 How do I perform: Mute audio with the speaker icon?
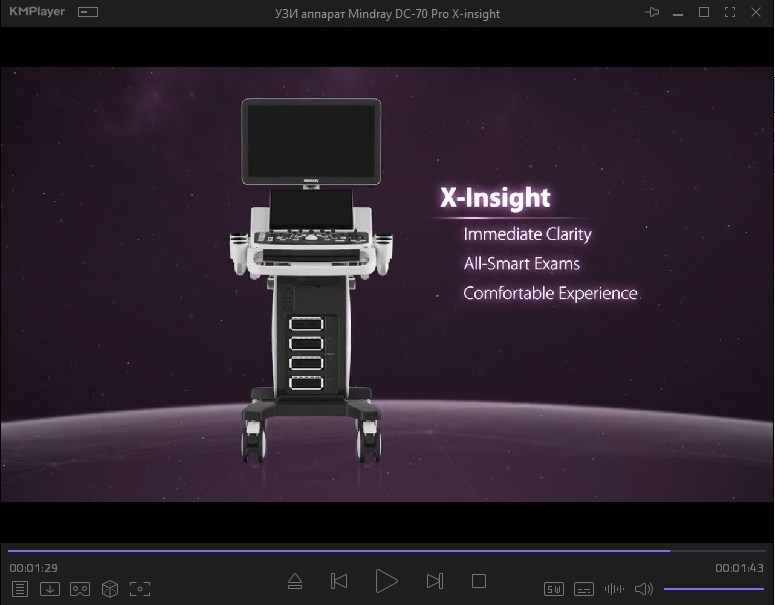coord(644,589)
